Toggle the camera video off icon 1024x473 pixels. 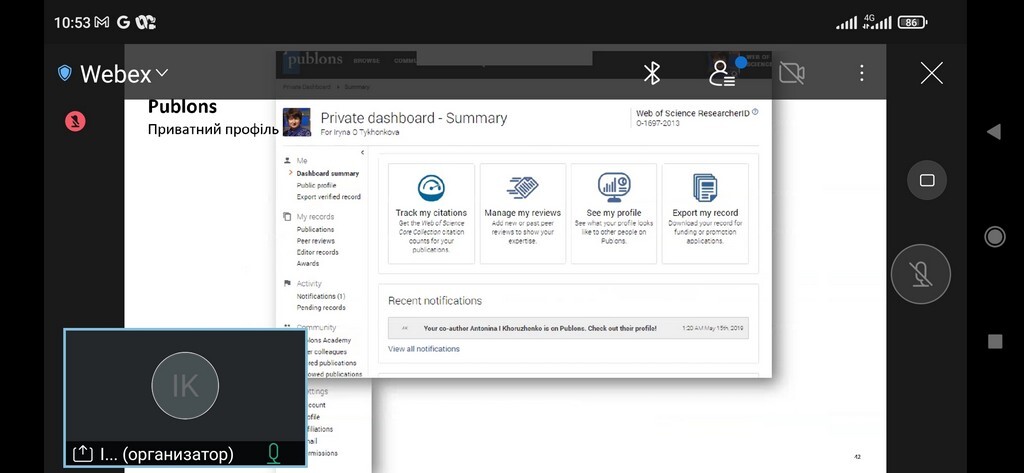coord(792,73)
